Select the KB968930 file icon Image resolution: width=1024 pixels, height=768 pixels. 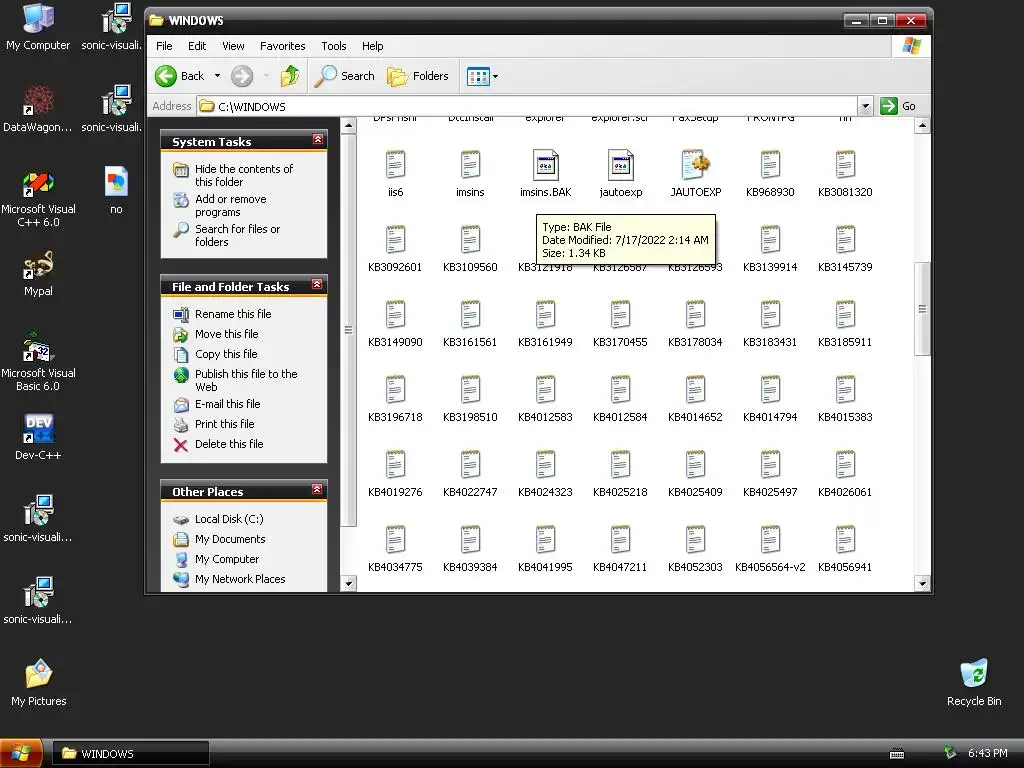click(x=771, y=165)
